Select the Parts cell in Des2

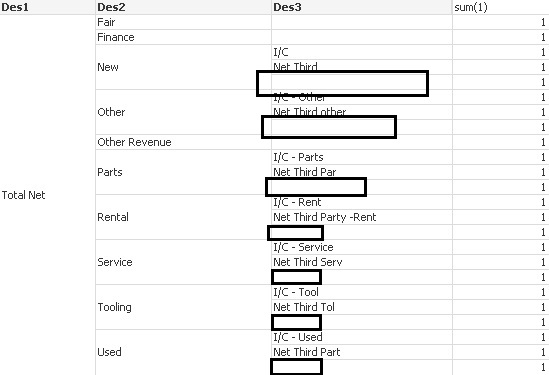tap(183, 172)
